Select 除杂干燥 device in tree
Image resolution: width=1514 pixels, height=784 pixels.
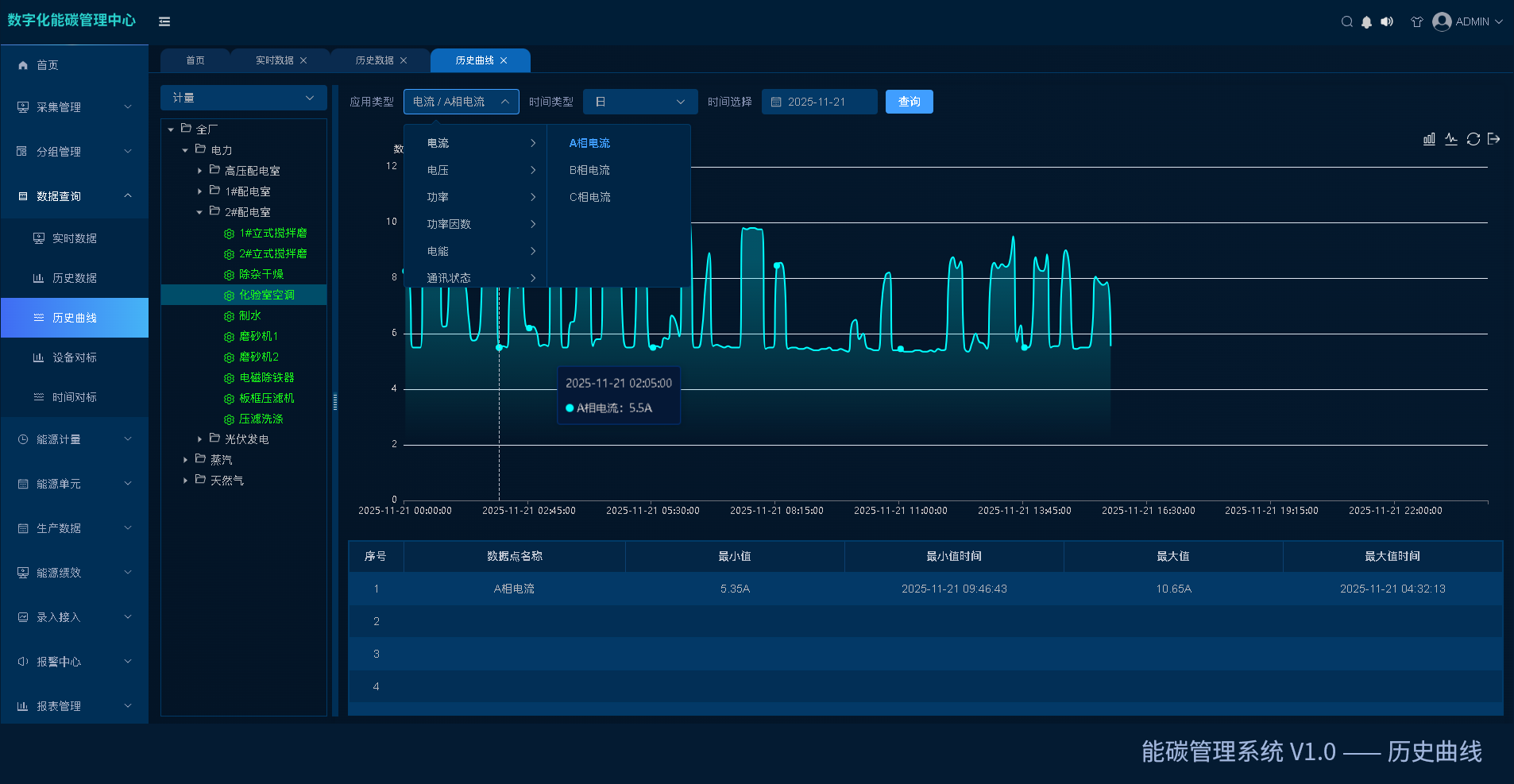(261, 274)
